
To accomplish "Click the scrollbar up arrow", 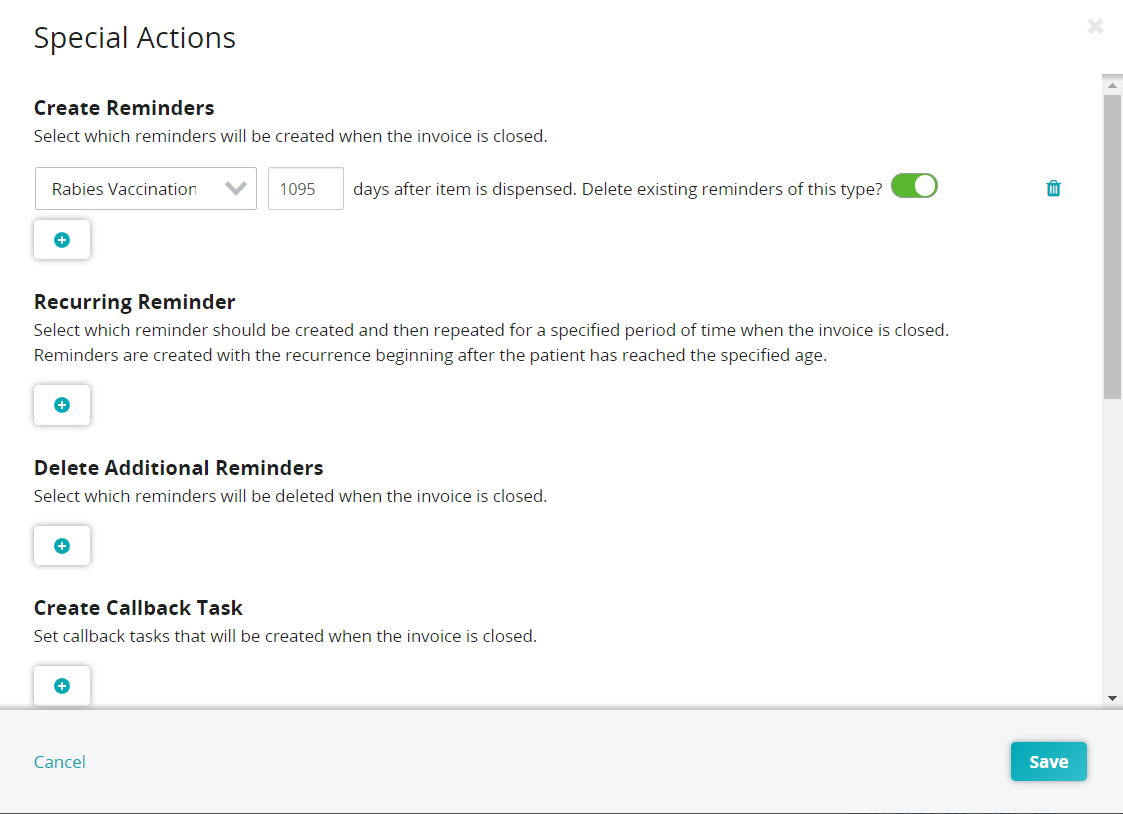I will point(1111,83).
